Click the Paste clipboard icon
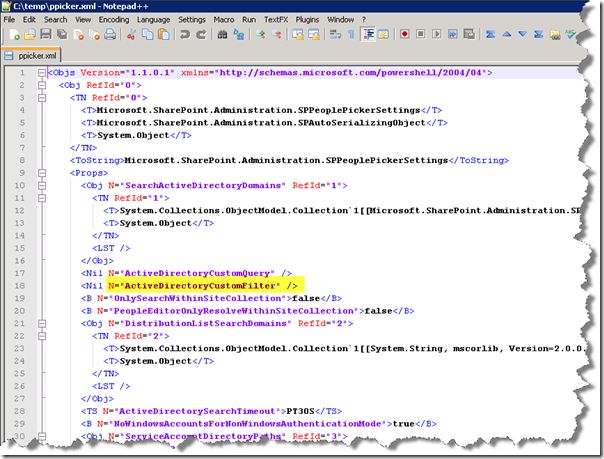 (x=164, y=35)
